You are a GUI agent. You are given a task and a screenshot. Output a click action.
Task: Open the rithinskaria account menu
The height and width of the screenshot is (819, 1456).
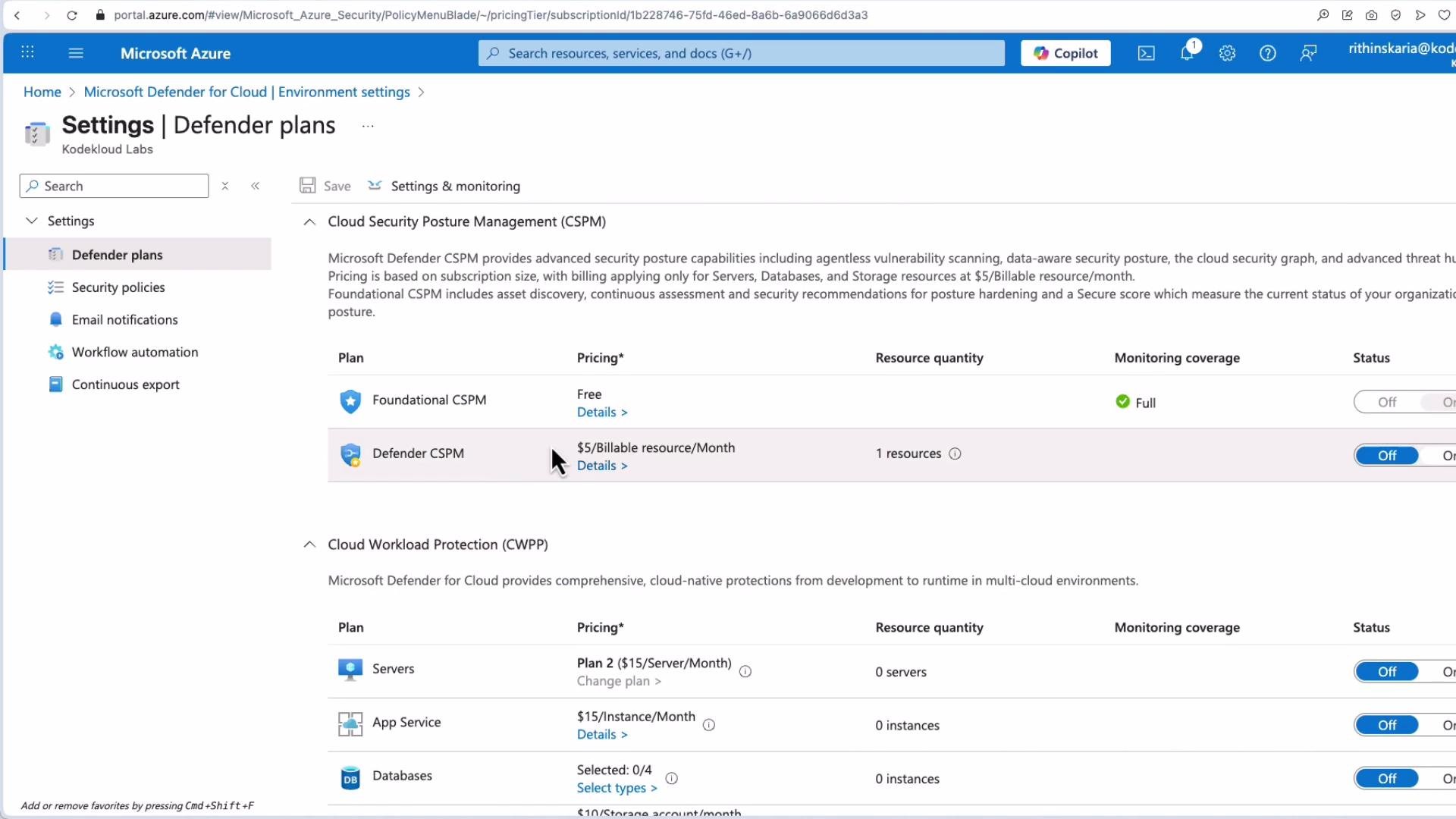(1401, 53)
